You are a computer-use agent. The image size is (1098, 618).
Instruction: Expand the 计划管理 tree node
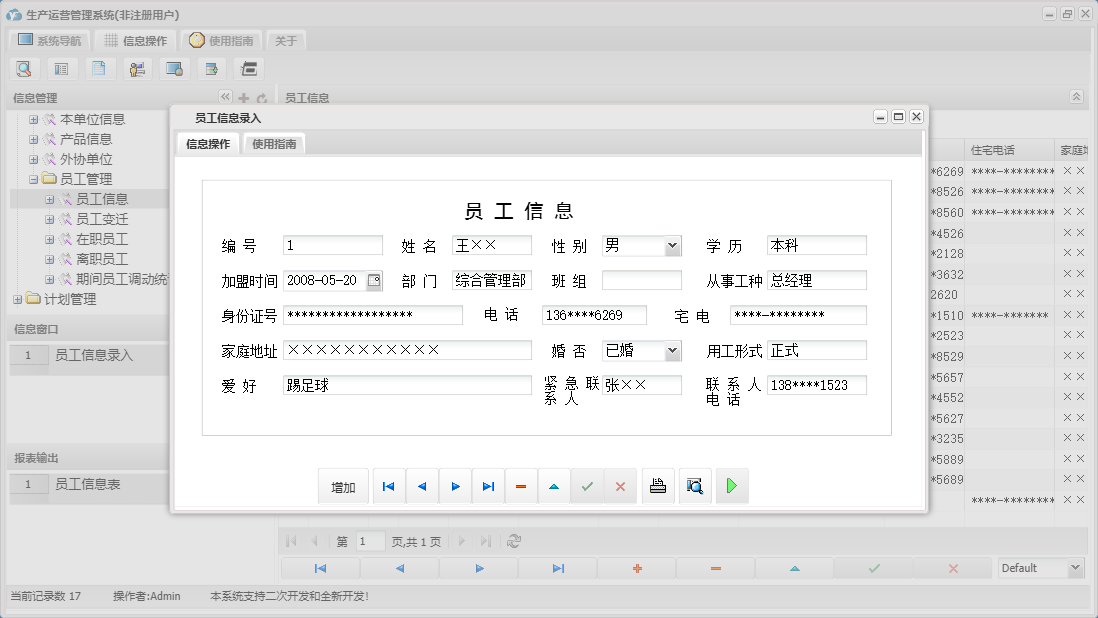pos(20,298)
